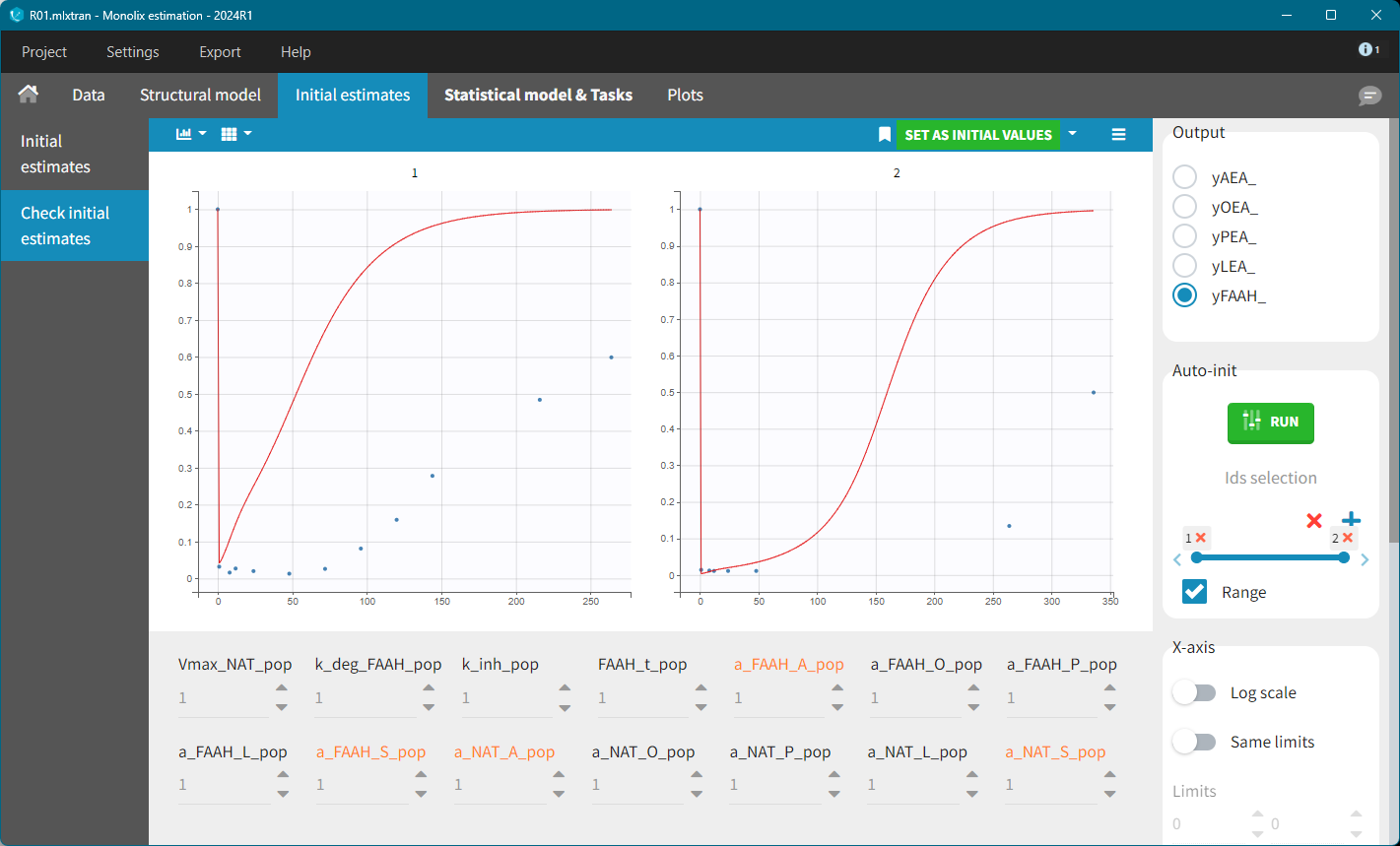Click the home icon
Viewport: 1400px width, 846px height.
[x=29, y=95]
